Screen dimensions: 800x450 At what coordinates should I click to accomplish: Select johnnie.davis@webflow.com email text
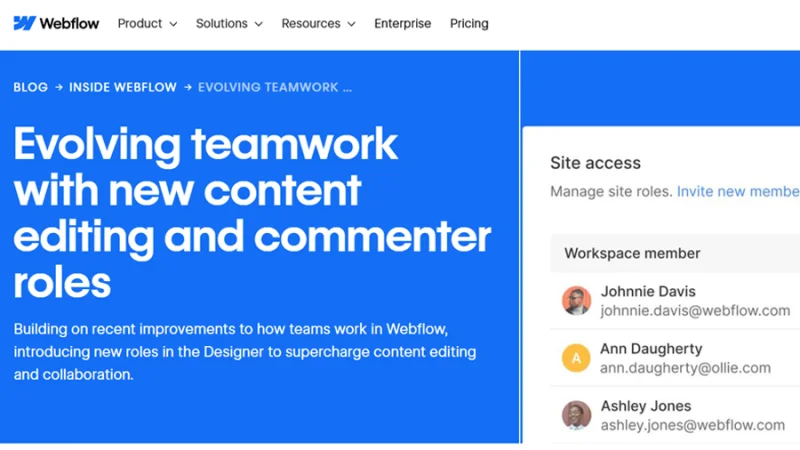coord(695,311)
